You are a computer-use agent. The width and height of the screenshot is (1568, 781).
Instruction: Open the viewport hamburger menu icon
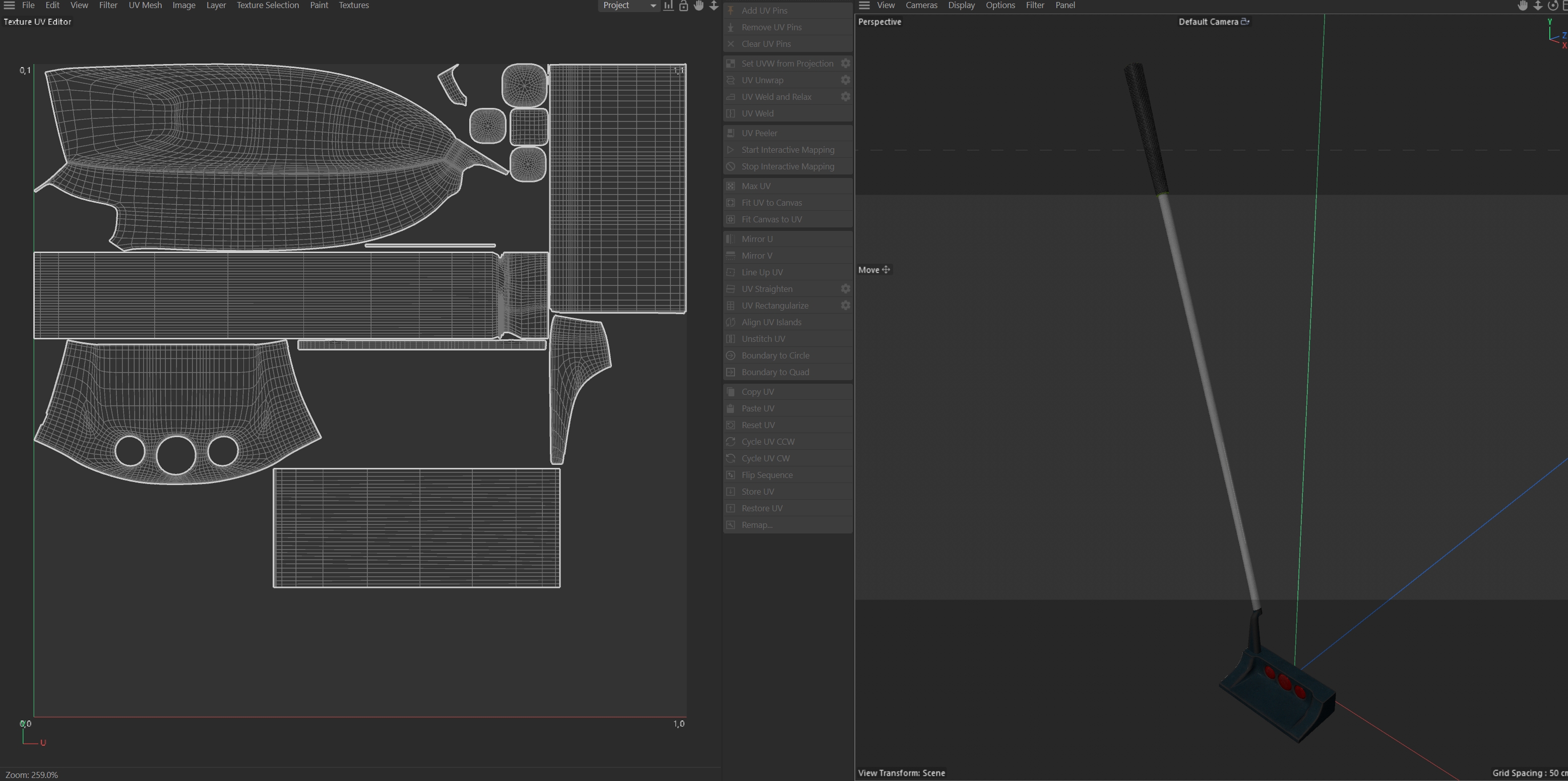tap(864, 6)
